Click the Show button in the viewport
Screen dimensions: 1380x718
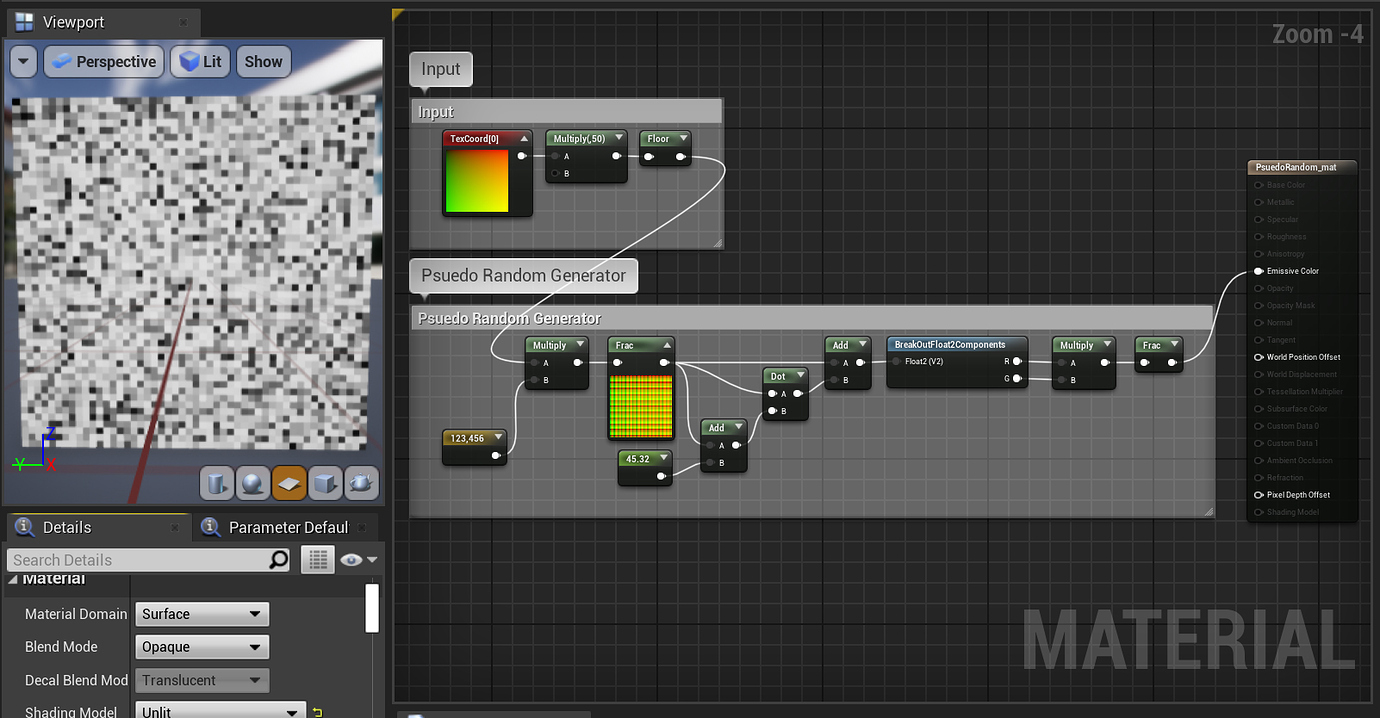tap(263, 61)
